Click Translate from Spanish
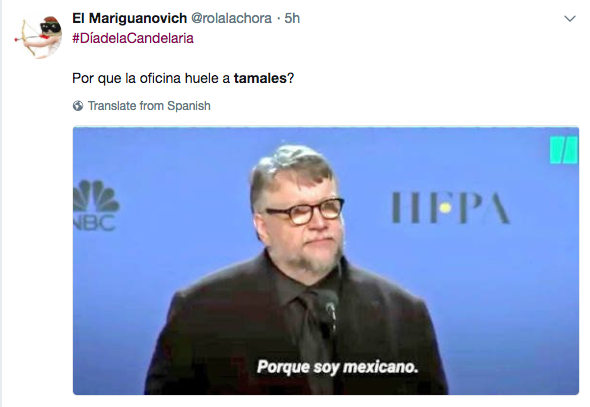Viewport: 590px width, 407px height. (x=149, y=106)
